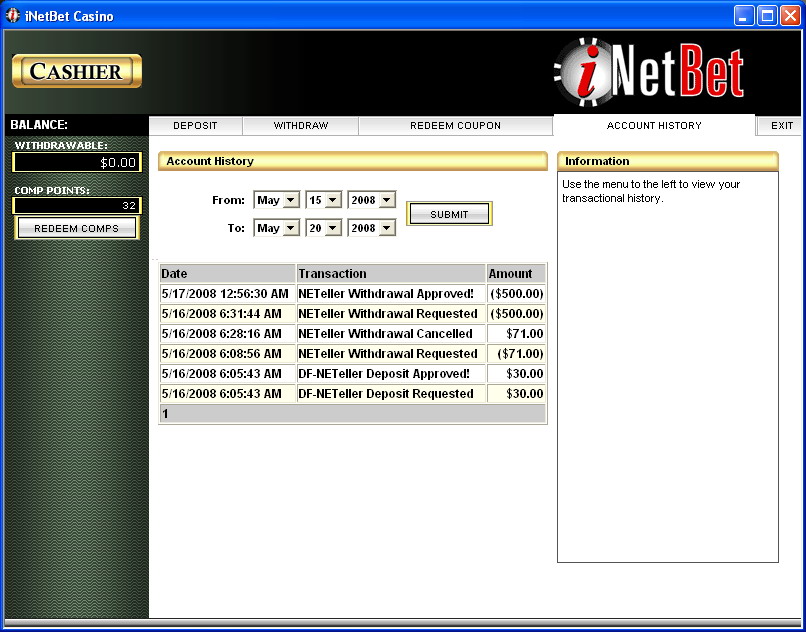Click the ($71.00) amount cell

pos(516,354)
